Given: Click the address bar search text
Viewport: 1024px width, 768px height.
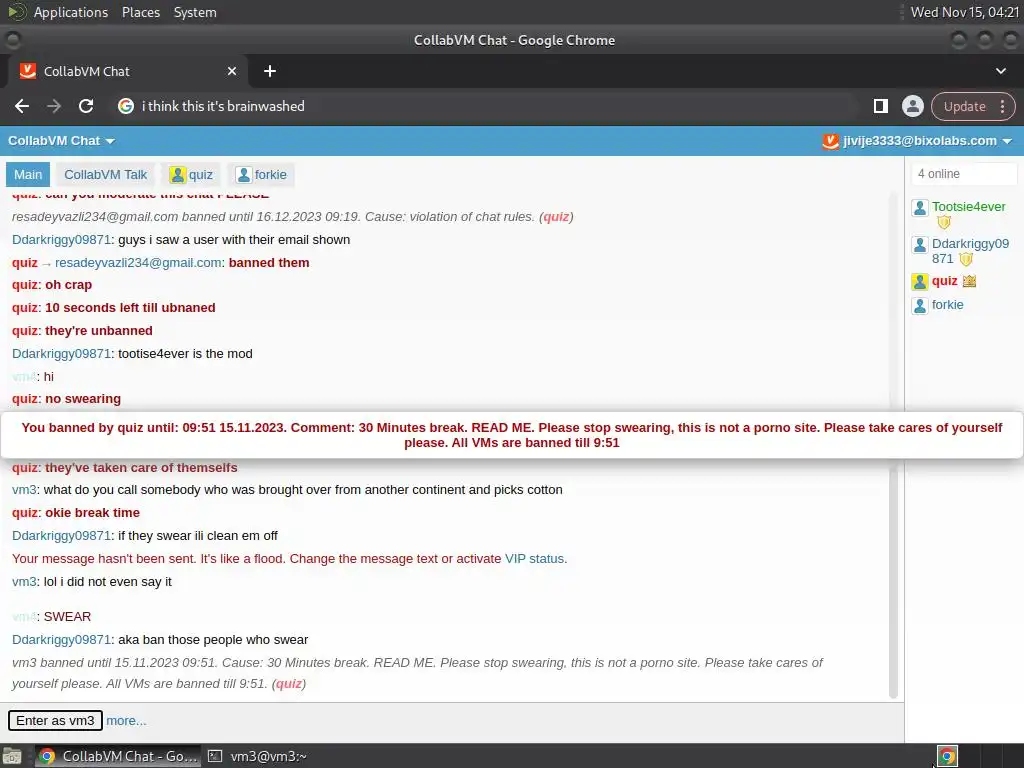Looking at the screenshot, I should [x=223, y=106].
